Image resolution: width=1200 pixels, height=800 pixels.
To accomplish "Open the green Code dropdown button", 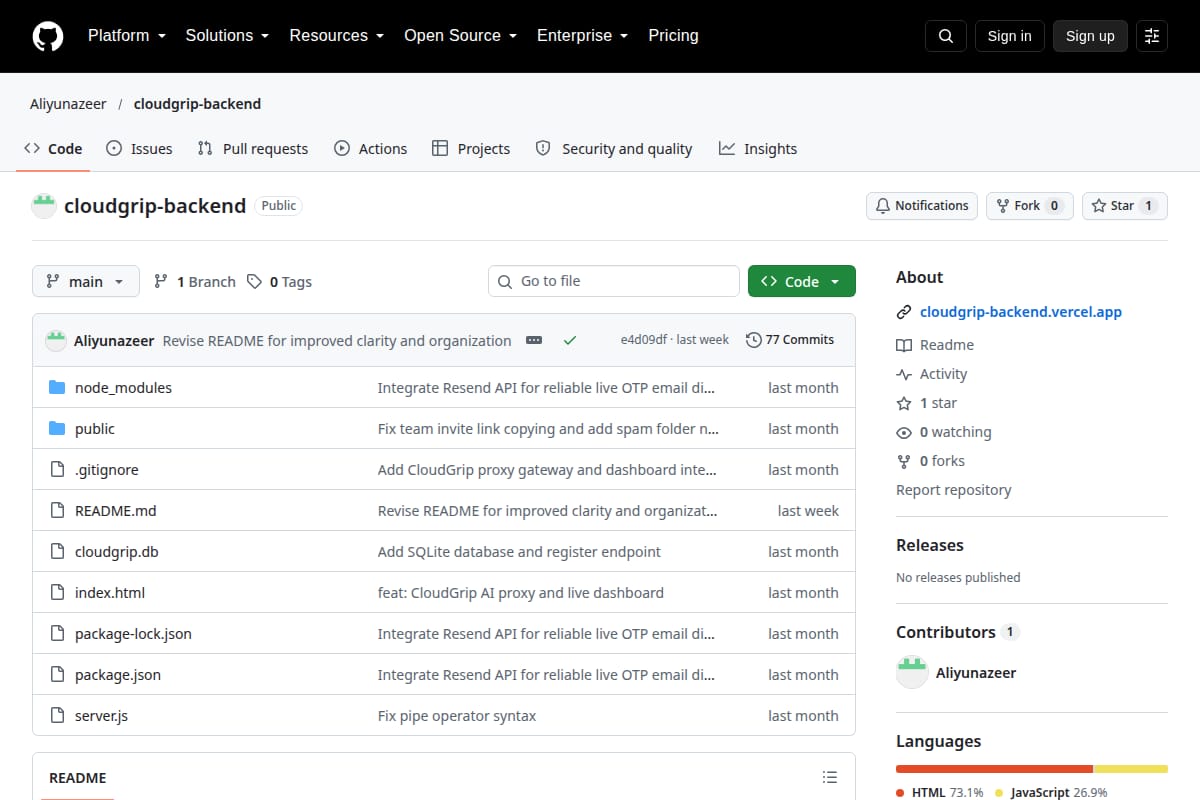I will 802,282.
